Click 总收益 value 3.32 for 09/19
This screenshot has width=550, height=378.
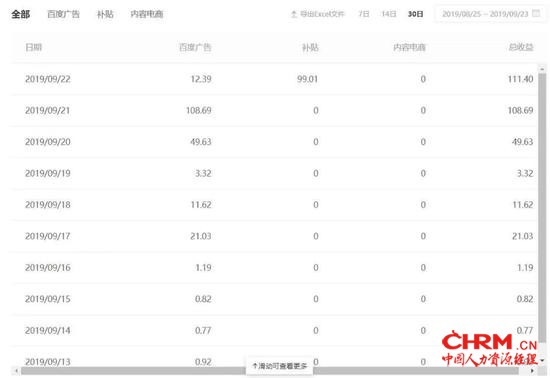(525, 173)
